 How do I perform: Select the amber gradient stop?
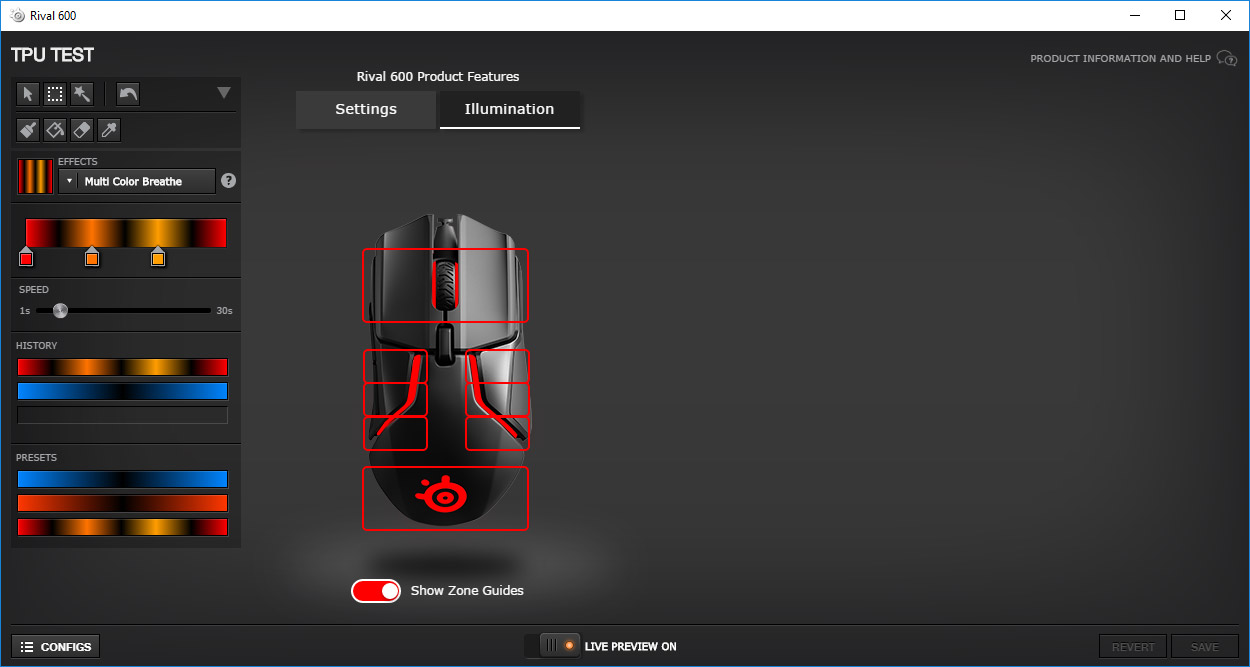coord(158,258)
